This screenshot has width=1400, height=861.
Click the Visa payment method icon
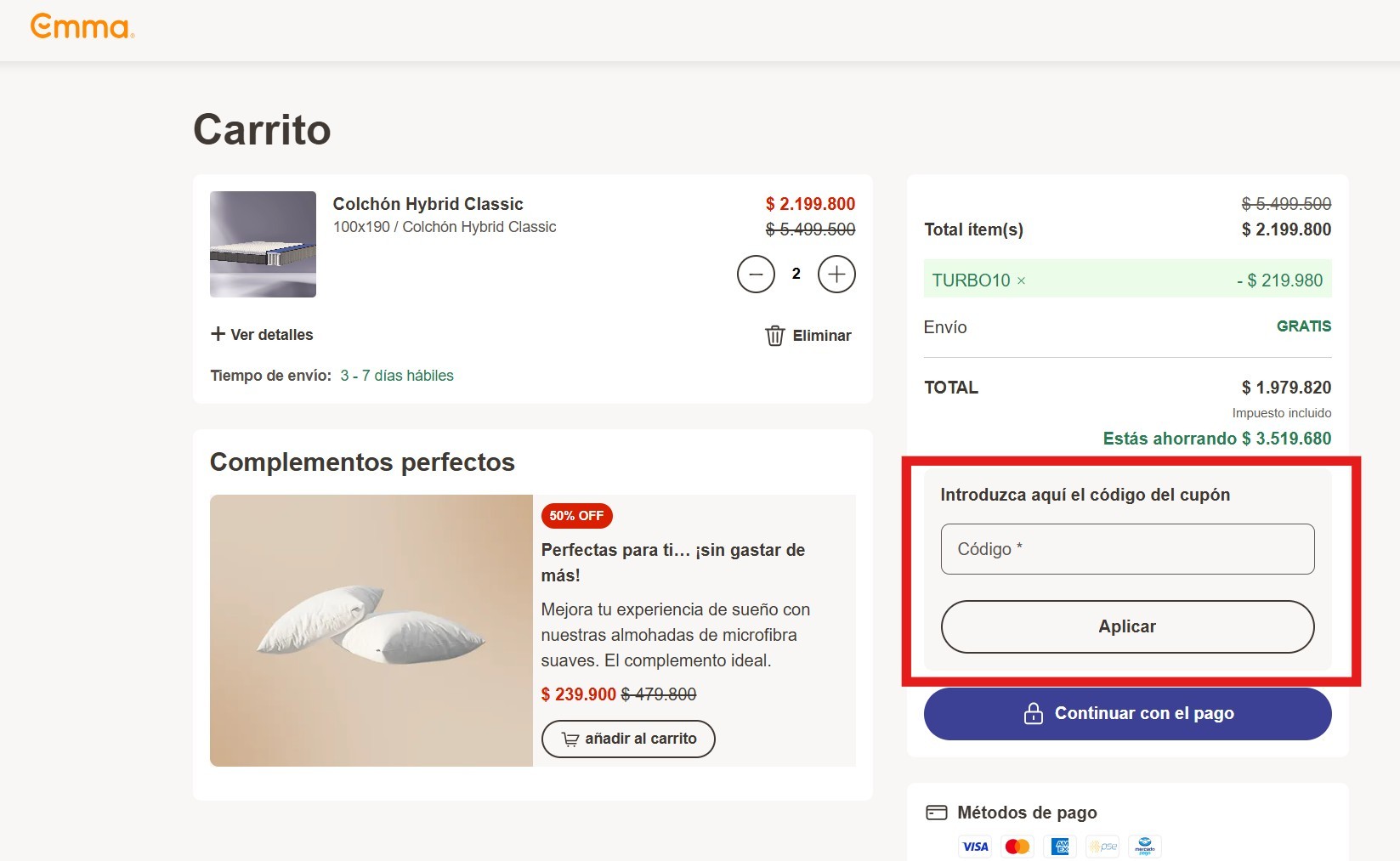[975, 846]
